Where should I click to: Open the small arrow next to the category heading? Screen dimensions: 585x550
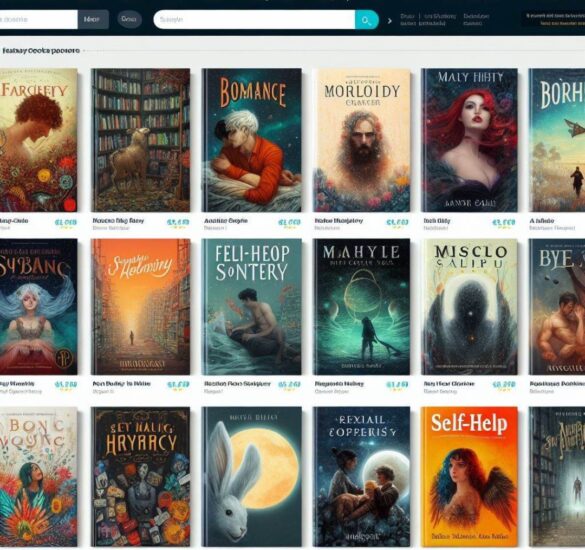click(x=84, y=50)
